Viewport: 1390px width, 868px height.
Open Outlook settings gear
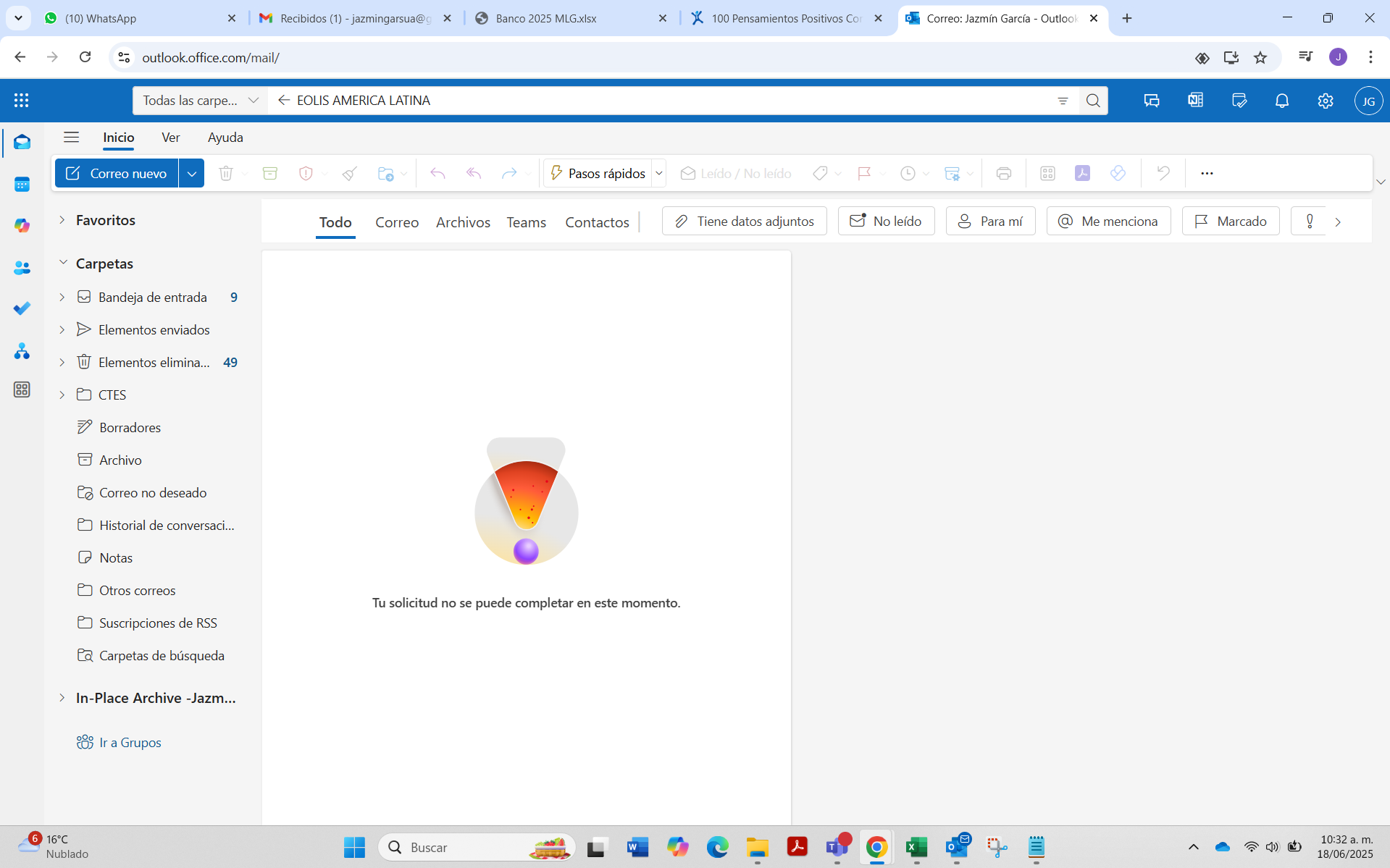coord(1326,101)
